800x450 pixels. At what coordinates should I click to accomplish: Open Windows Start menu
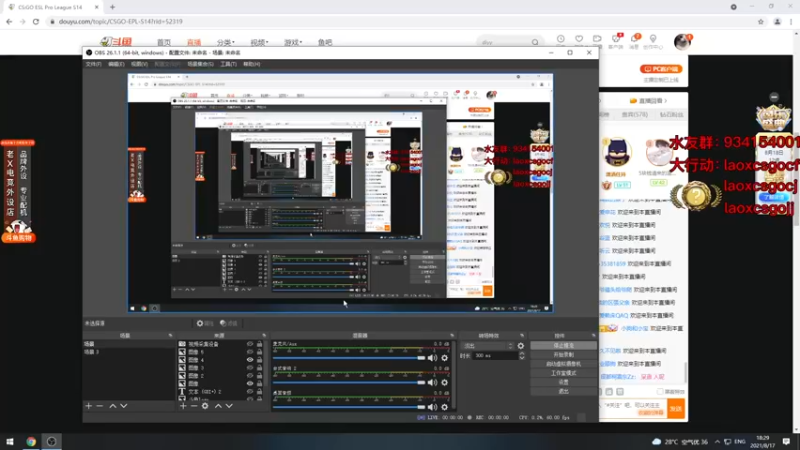click(10, 441)
